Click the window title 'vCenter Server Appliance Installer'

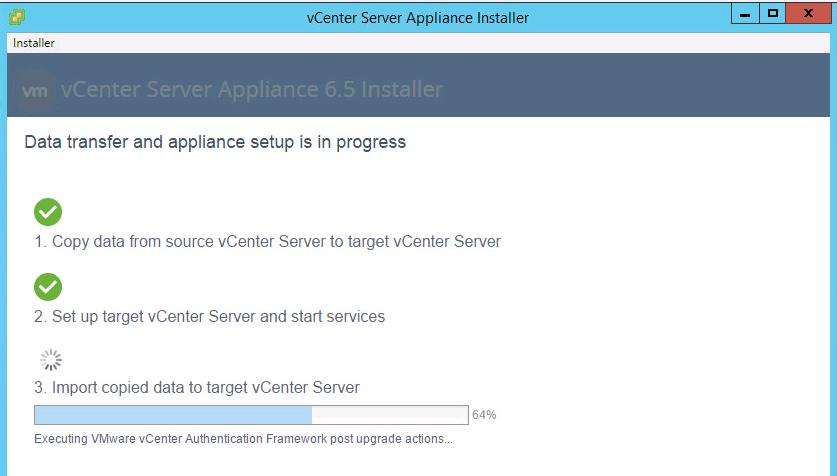tap(418, 18)
